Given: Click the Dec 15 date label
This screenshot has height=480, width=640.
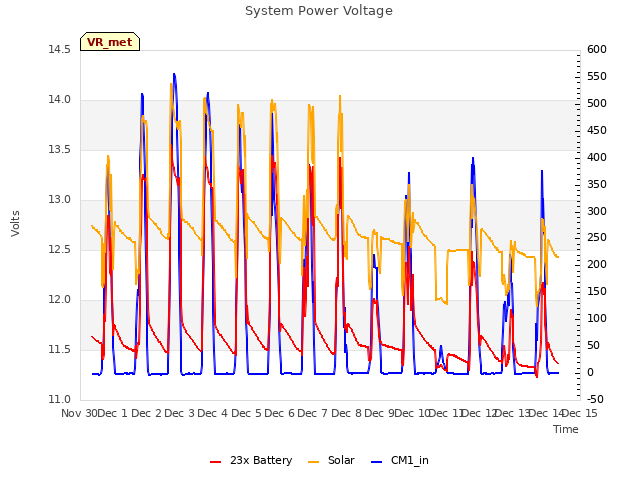Looking at the screenshot, I should point(580,413).
